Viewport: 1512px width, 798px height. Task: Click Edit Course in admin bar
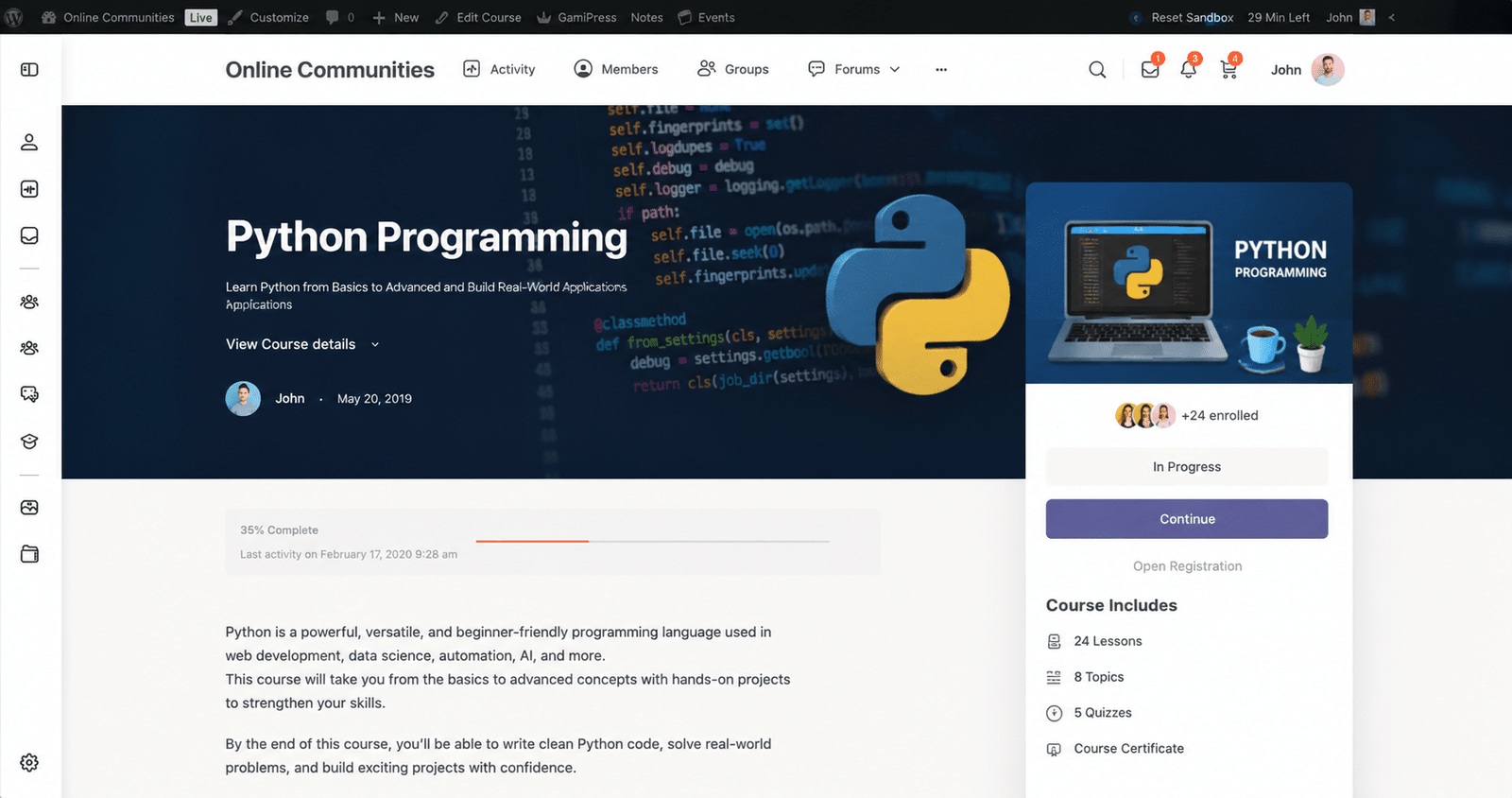(x=478, y=17)
